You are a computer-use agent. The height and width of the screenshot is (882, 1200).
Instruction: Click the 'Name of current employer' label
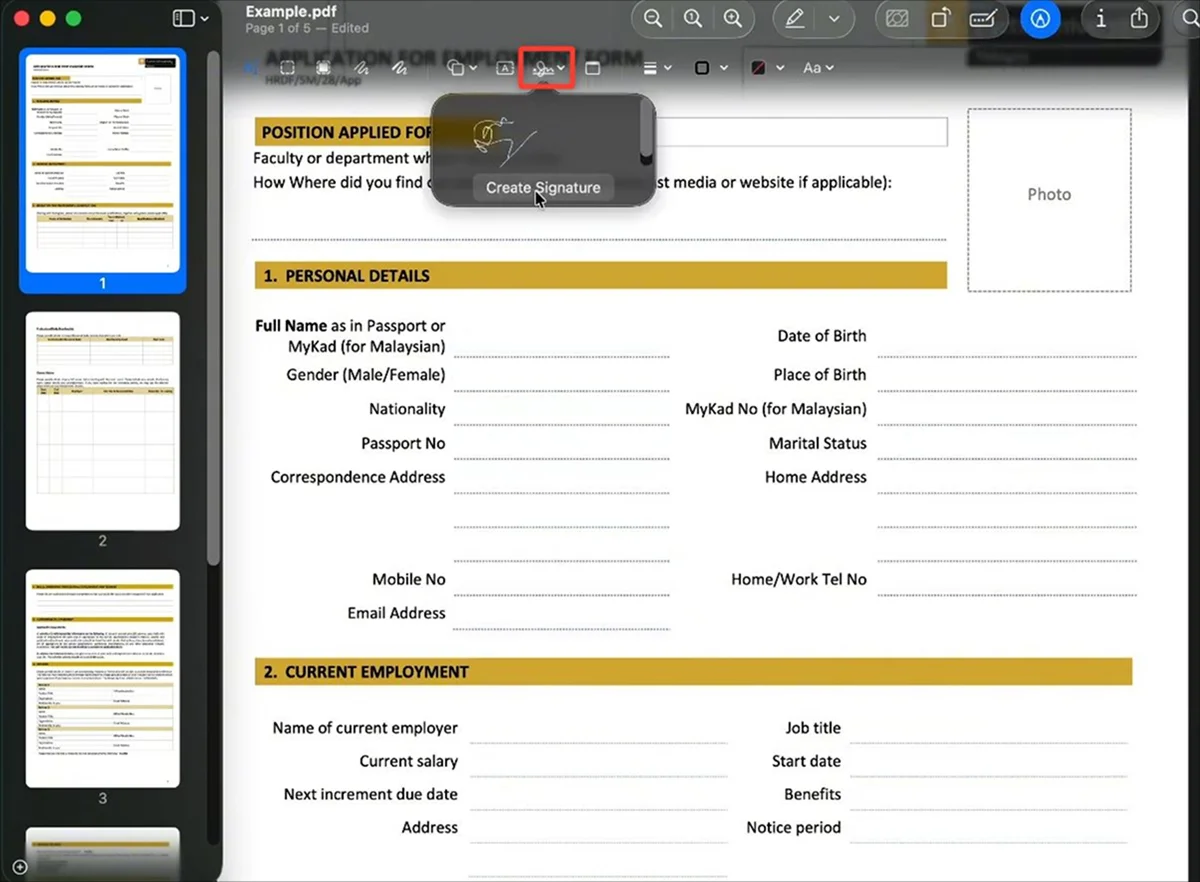[365, 728]
